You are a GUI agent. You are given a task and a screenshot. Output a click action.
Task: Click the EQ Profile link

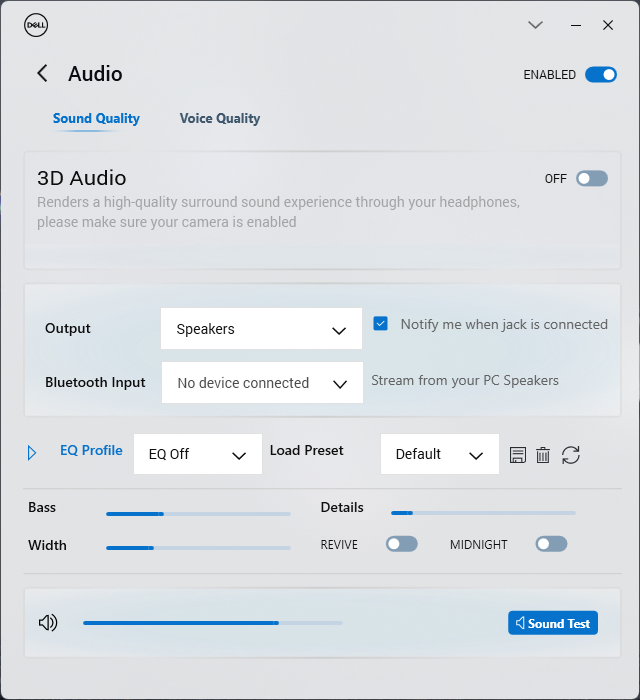(x=91, y=450)
